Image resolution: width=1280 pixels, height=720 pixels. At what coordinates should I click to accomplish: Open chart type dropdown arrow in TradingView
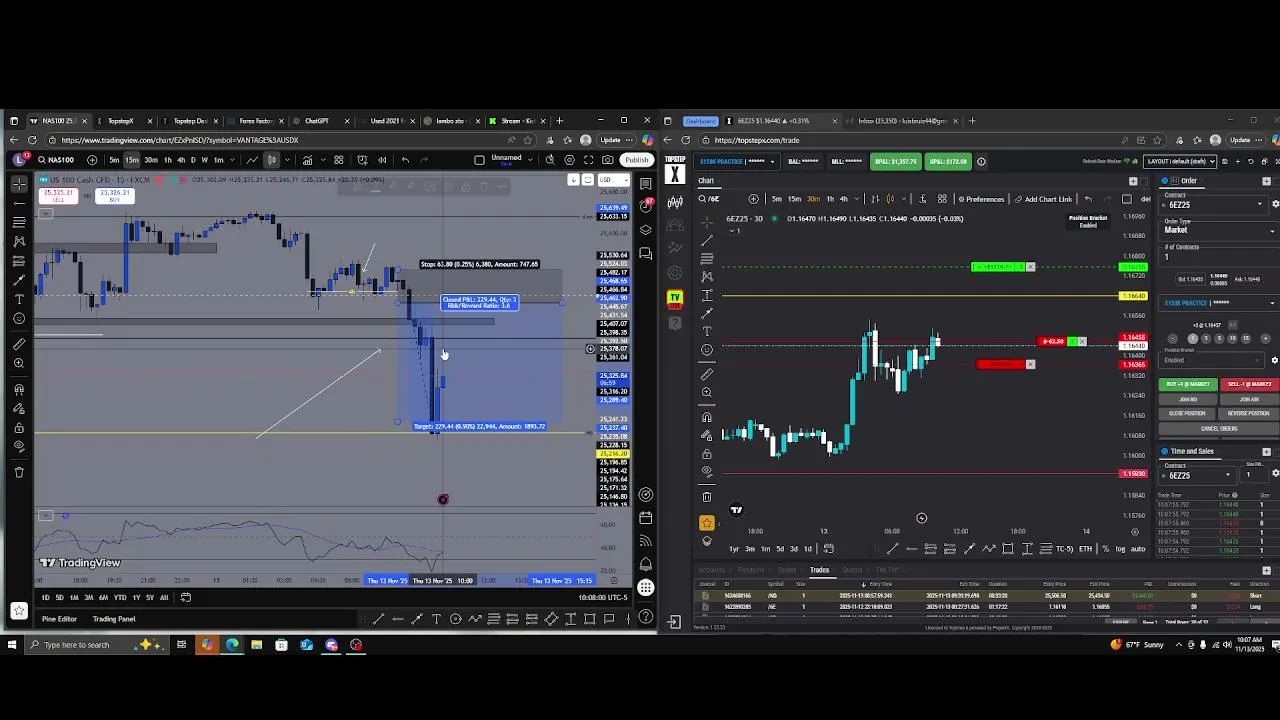click(287, 159)
